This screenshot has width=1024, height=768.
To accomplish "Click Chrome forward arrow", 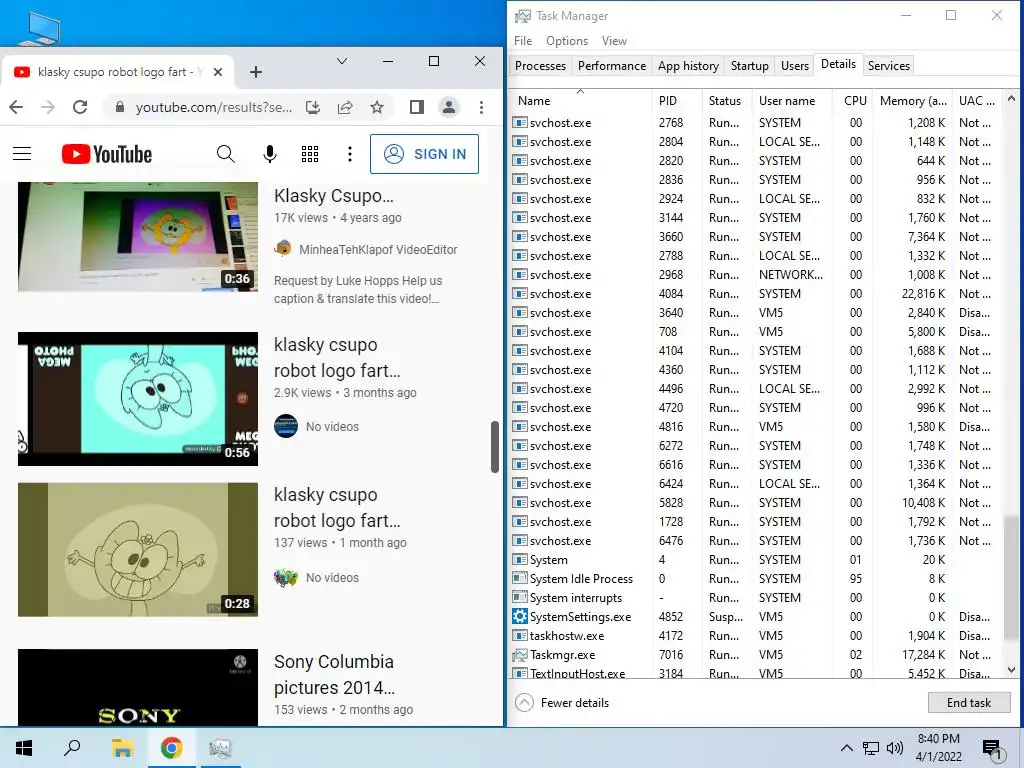I will pos(48,107).
